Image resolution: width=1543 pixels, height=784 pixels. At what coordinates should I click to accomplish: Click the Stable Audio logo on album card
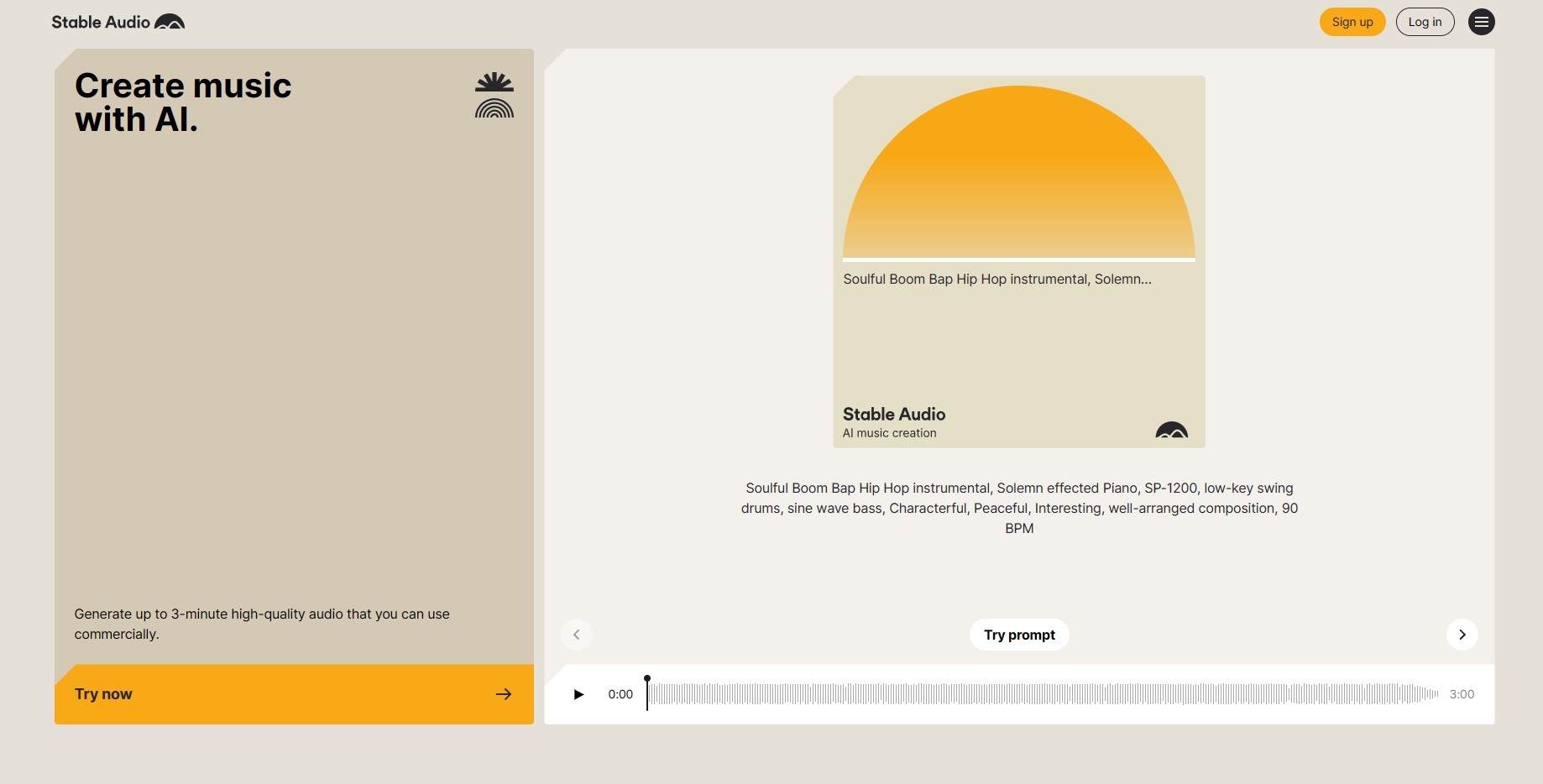point(1171,430)
